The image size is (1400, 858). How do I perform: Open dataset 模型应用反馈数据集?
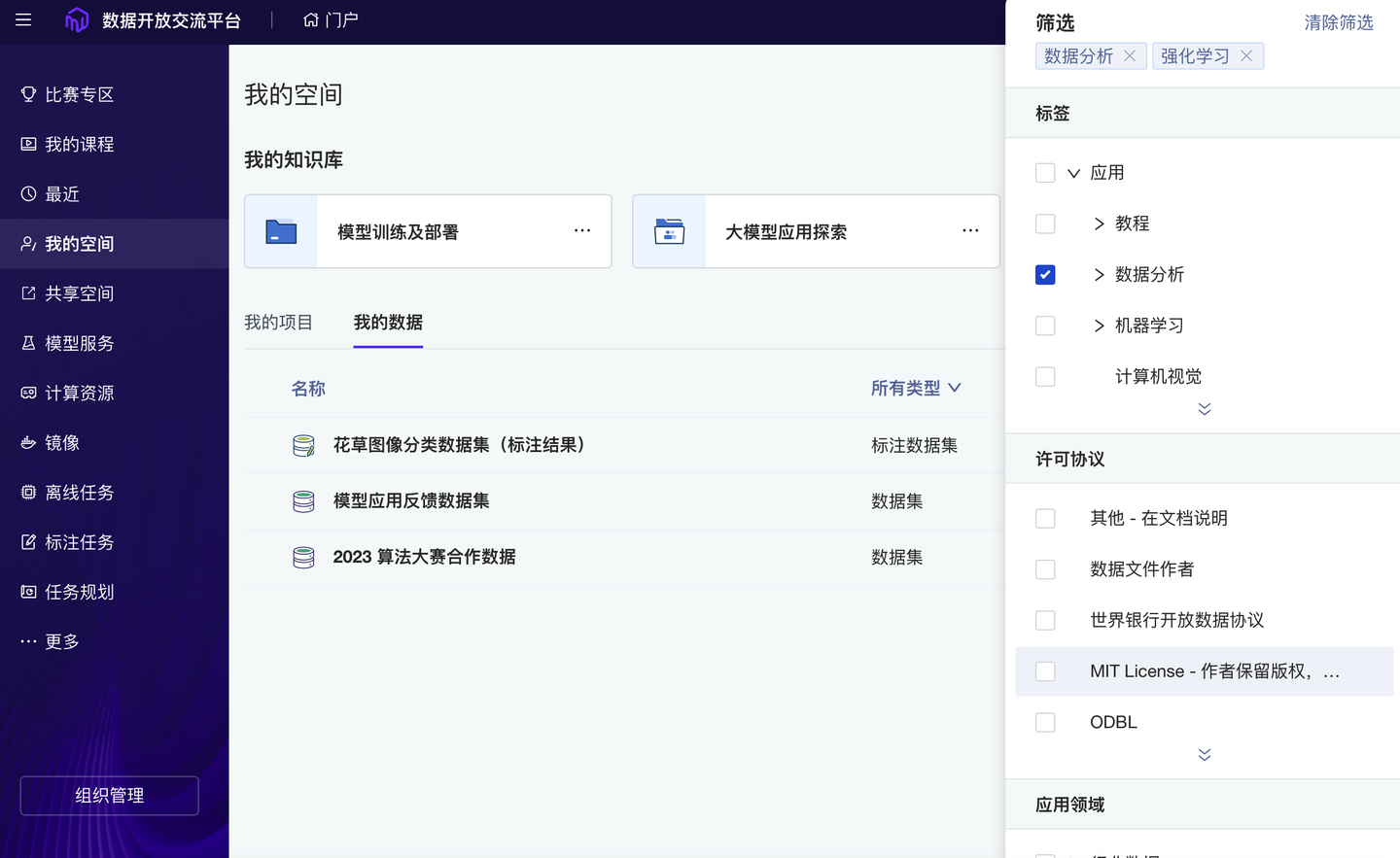411,501
